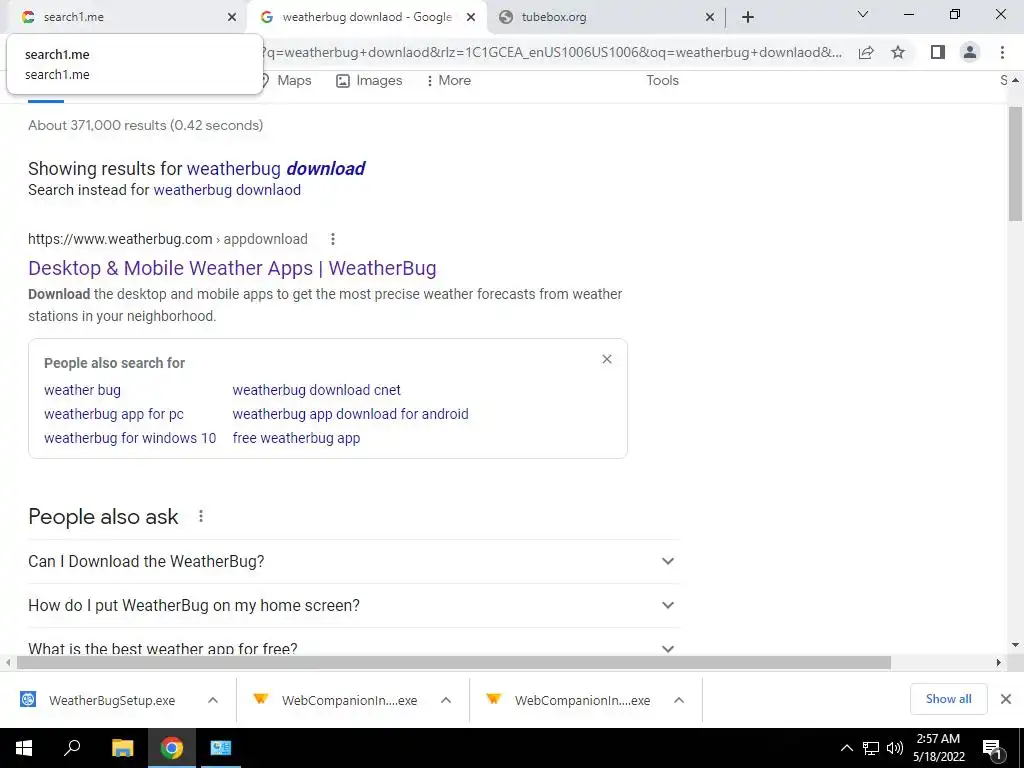Search instead for weatherbug downlaod
The height and width of the screenshot is (768, 1024).
tap(227, 190)
